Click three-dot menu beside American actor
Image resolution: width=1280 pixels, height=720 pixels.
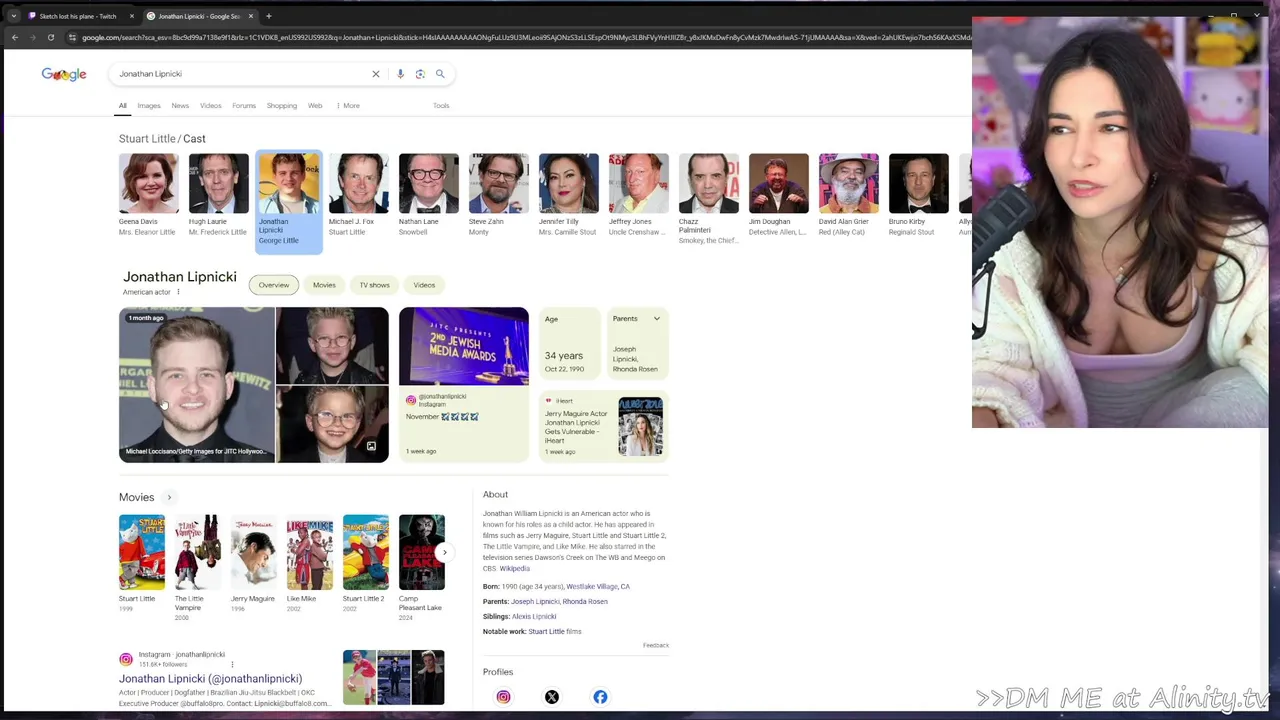point(178,292)
